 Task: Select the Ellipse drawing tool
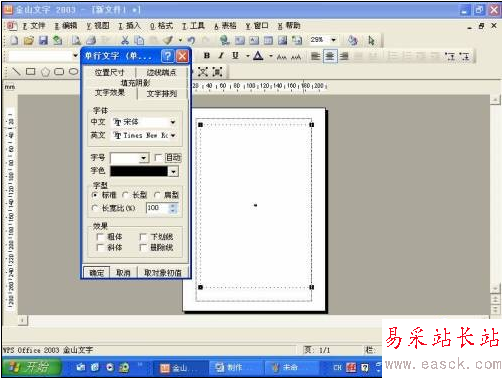pos(73,72)
